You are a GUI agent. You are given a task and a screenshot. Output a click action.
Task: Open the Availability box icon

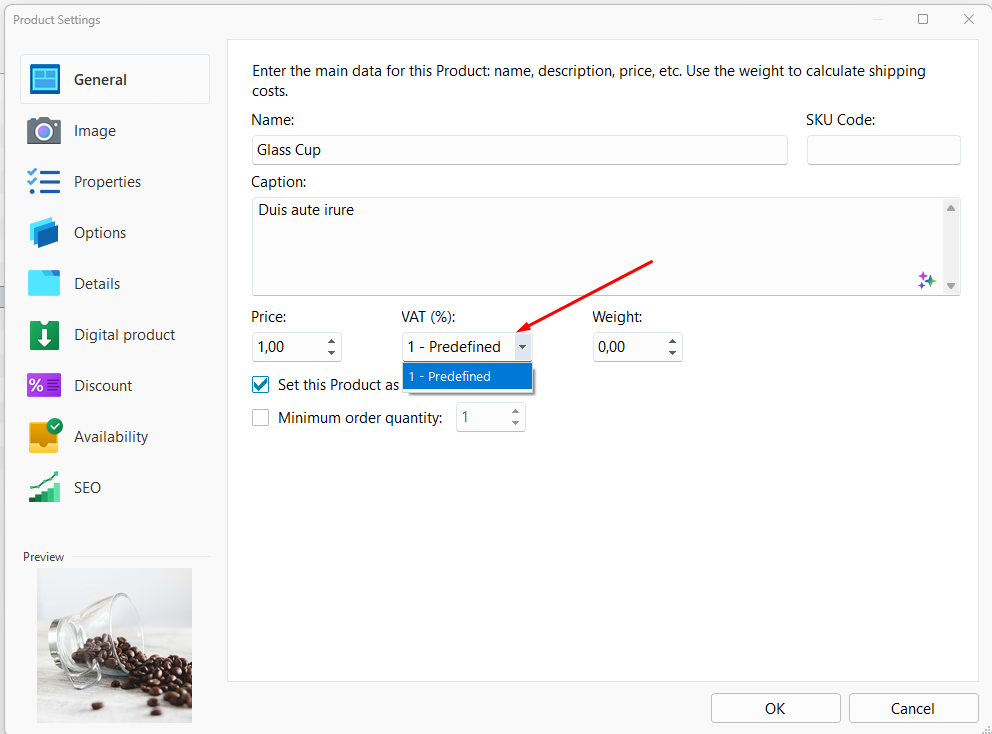[45, 436]
